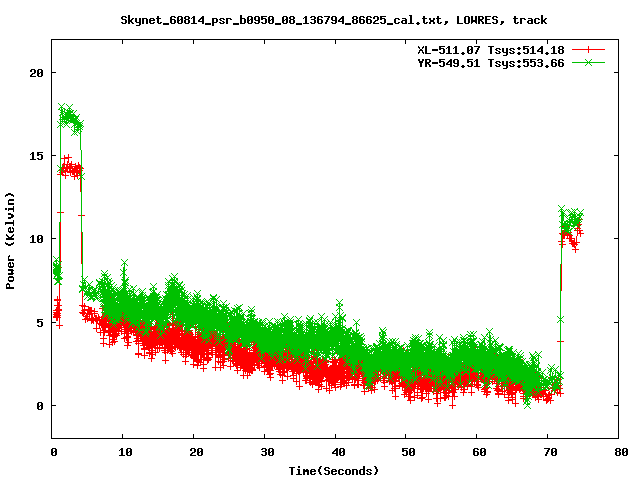Click the green YR legend line sample
This screenshot has width=640, height=480.
pos(588,63)
